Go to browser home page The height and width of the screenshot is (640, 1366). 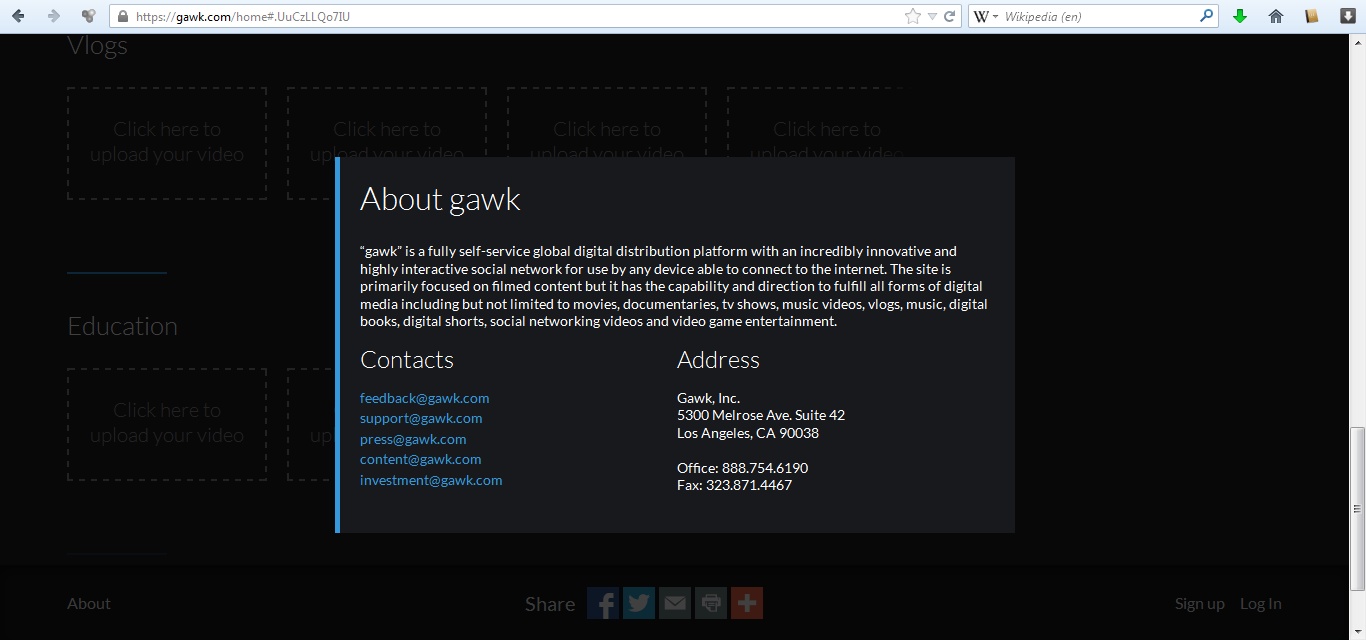coord(1276,16)
